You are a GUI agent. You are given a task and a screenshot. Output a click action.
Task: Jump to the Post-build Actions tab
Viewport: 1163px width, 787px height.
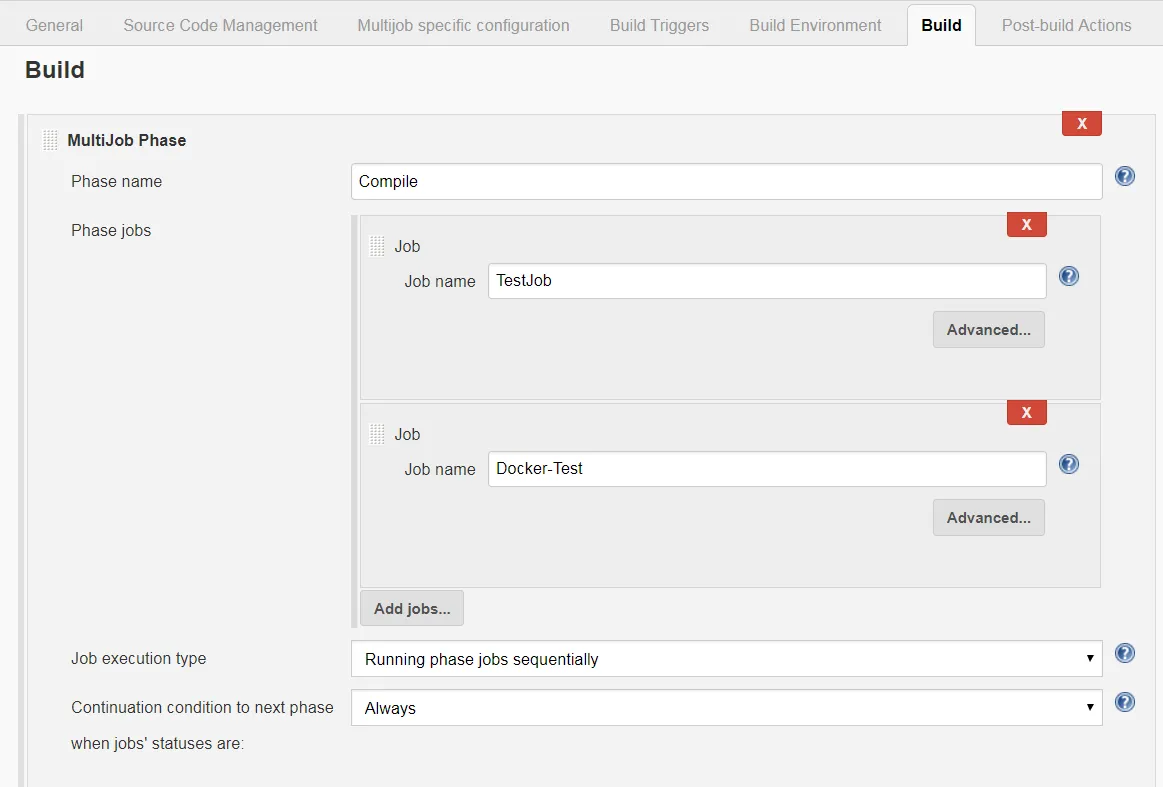[1067, 25]
